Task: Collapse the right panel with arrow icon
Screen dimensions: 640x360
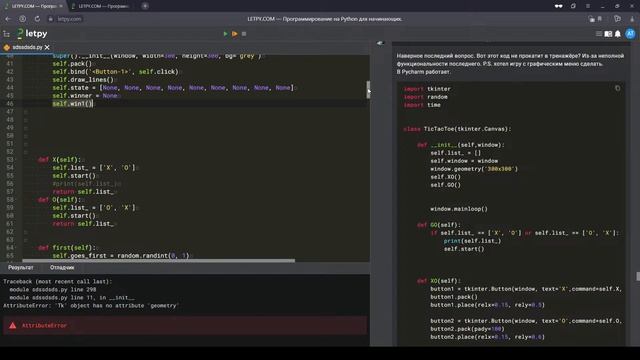Action: [x=380, y=43]
